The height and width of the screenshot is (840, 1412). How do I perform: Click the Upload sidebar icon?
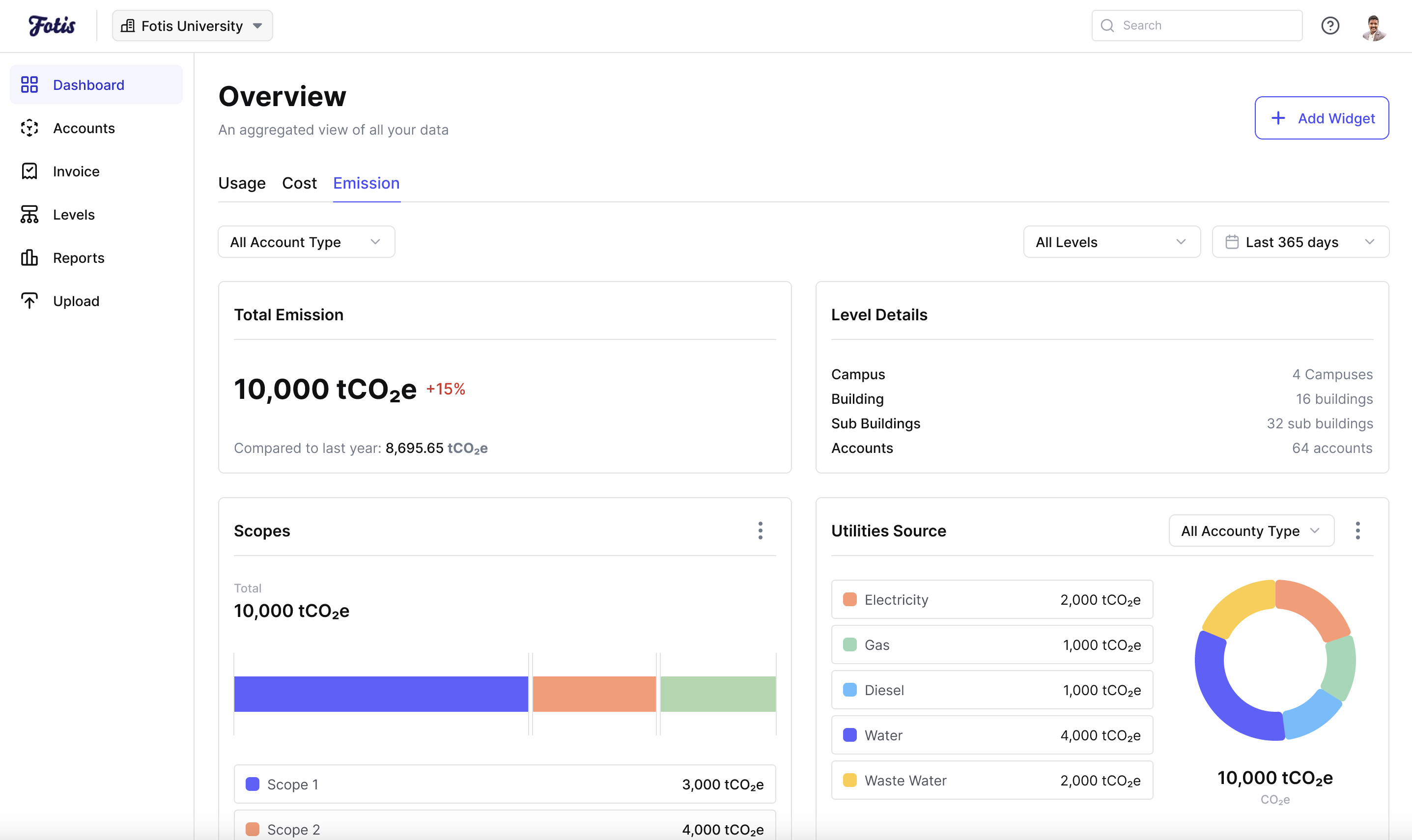click(29, 301)
